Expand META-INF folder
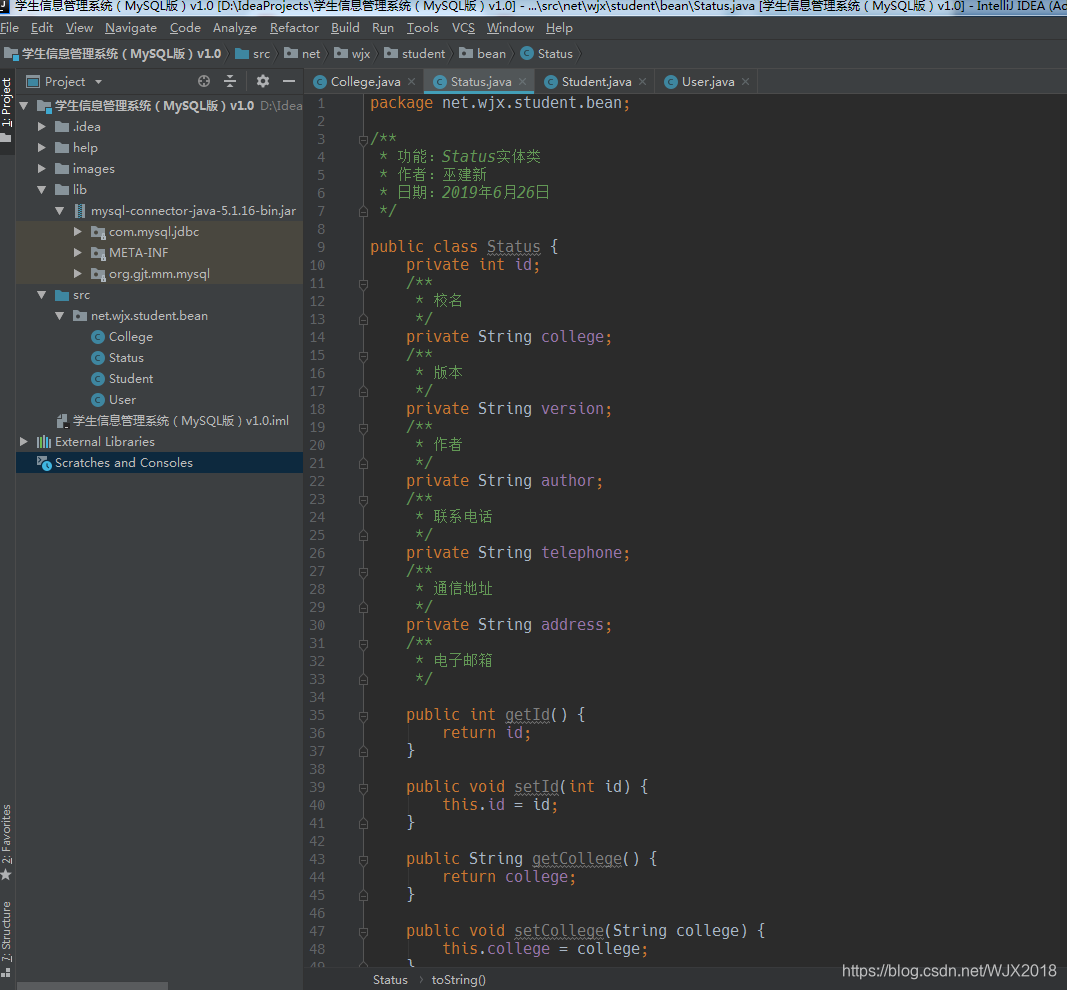The height and width of the screenshot is (990, 1067). (78, 253)
